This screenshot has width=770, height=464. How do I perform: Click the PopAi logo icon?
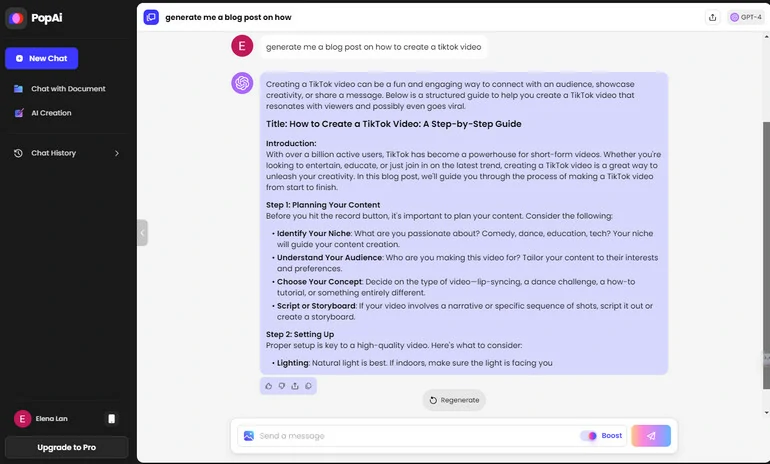[x=16, y=18]
